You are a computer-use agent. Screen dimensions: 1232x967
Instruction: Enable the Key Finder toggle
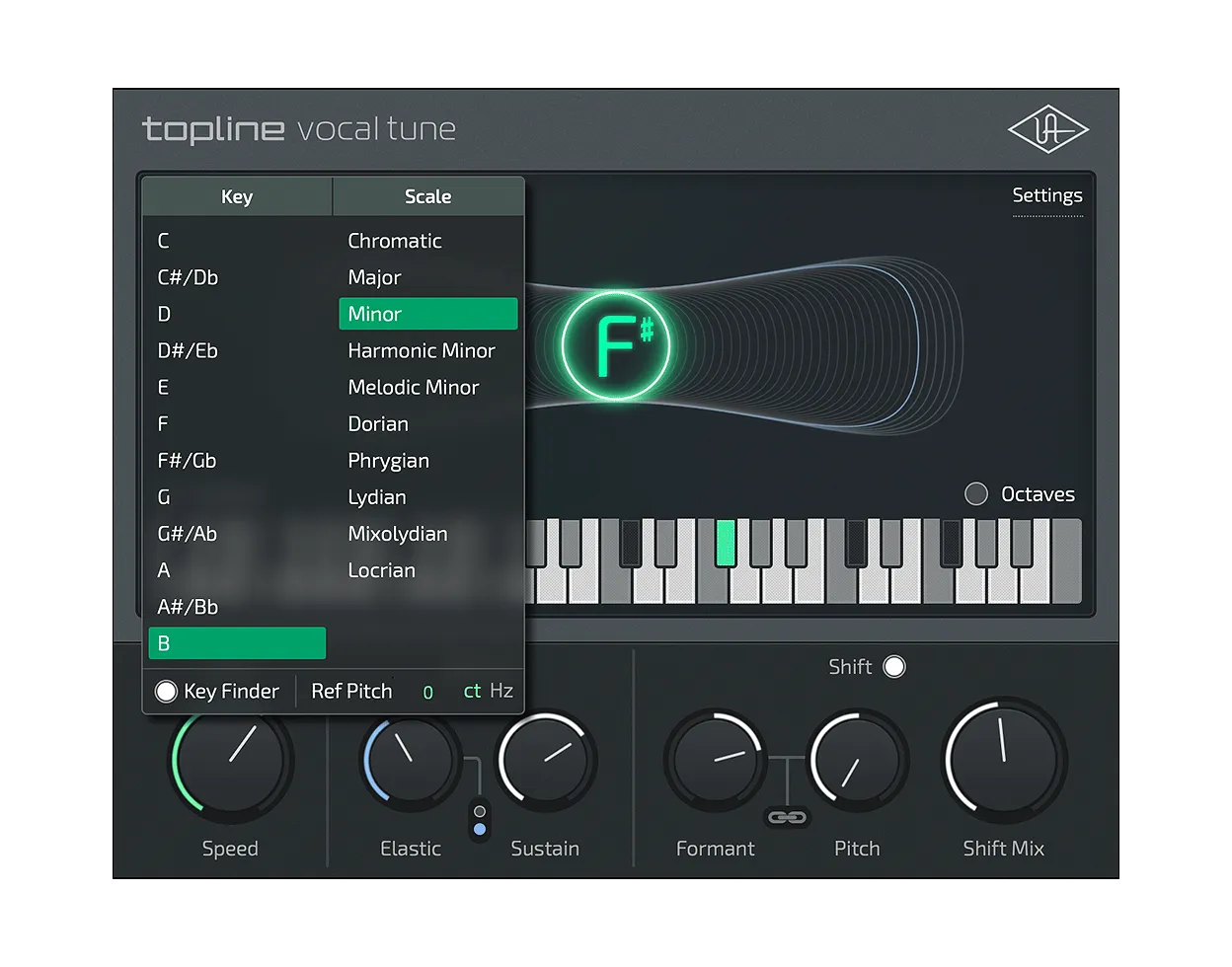[166, 692]
